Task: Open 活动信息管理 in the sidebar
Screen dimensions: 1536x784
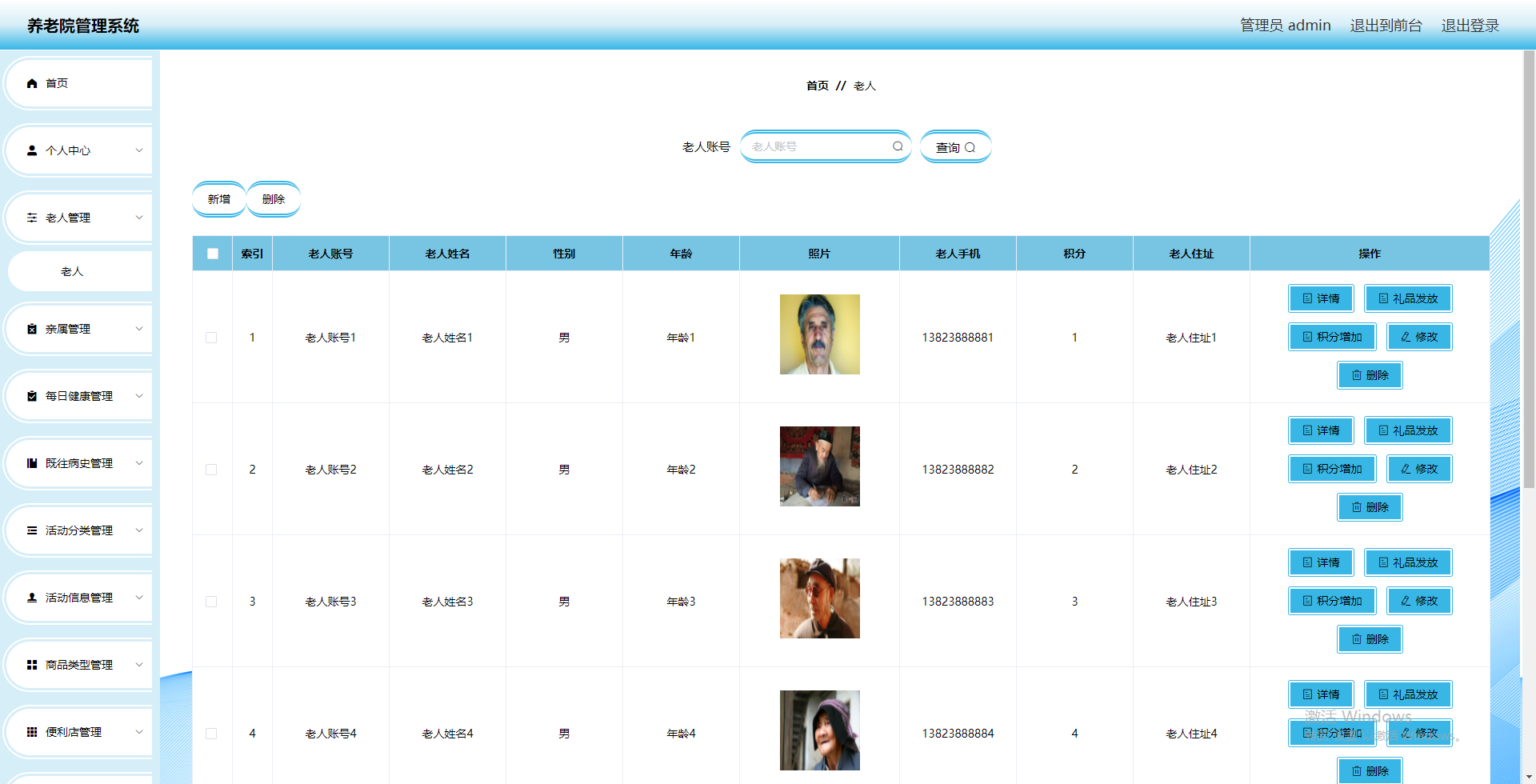Action: (79, 598)
